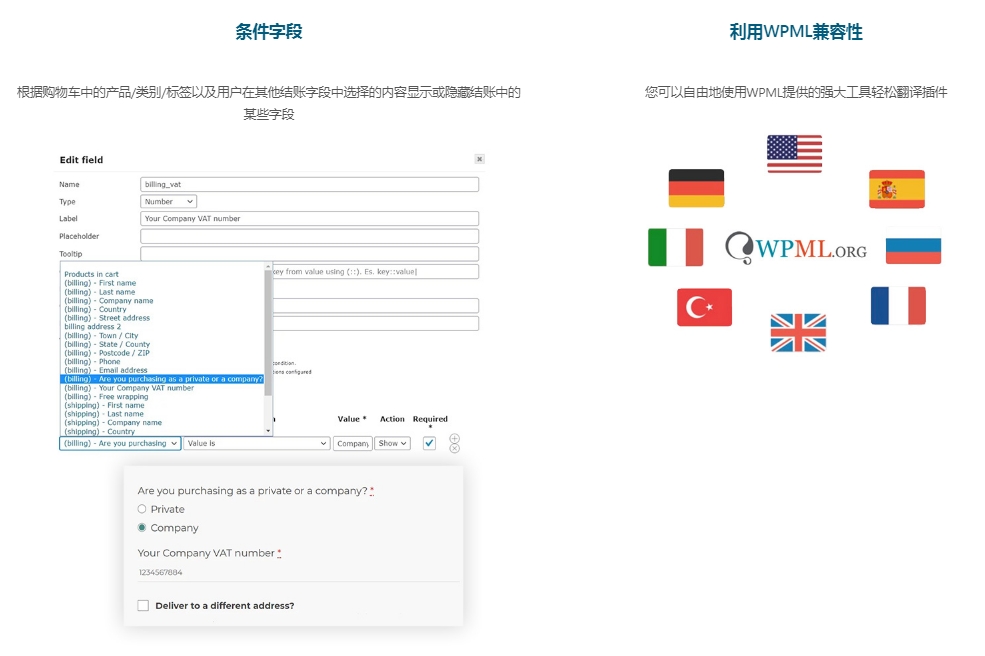The width and height of the screenshot is (985, 656).
Task: Click the 利用WPML兼容性 heading
Action: tap(796, 31)
